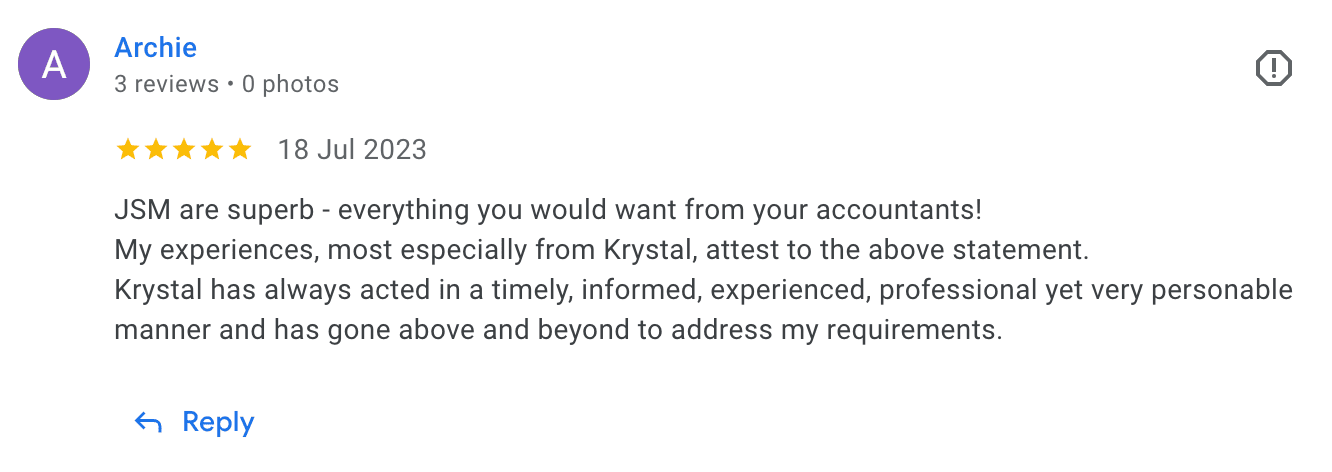This screenshot has height=472, width=1332.
Task: Click the fifth yellow rating star
Action: (239, 150)
